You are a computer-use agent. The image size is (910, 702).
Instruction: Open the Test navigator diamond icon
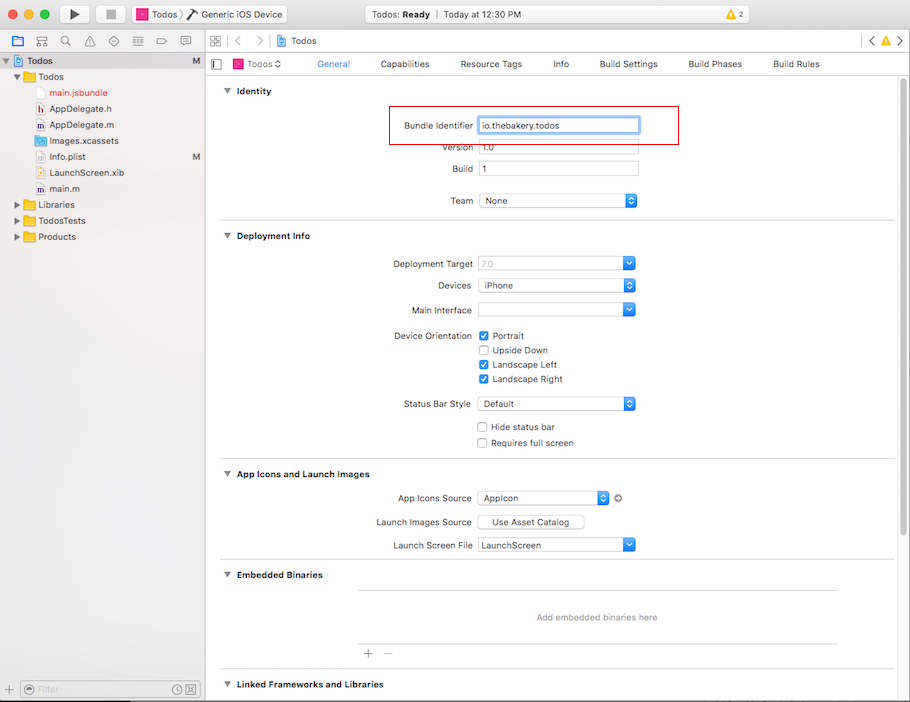[114, 41]
